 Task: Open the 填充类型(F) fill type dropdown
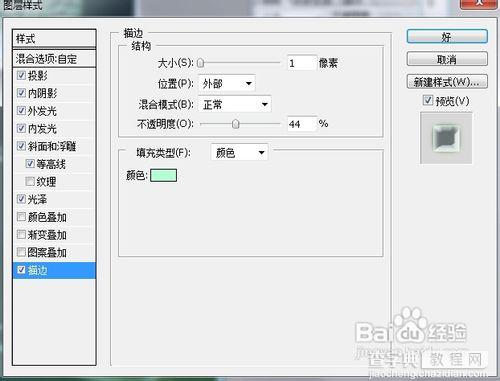pyautogui.click(x=239, y=153)
